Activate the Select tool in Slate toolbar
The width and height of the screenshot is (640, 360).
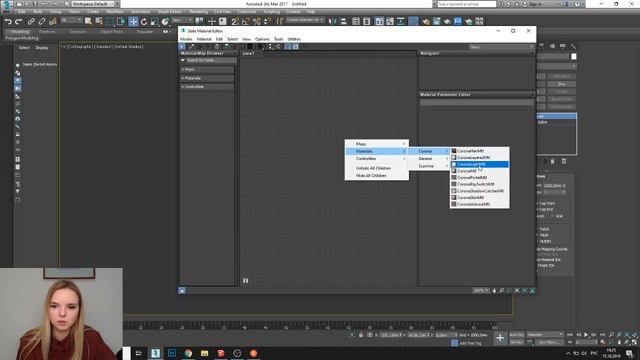[182, 47]
